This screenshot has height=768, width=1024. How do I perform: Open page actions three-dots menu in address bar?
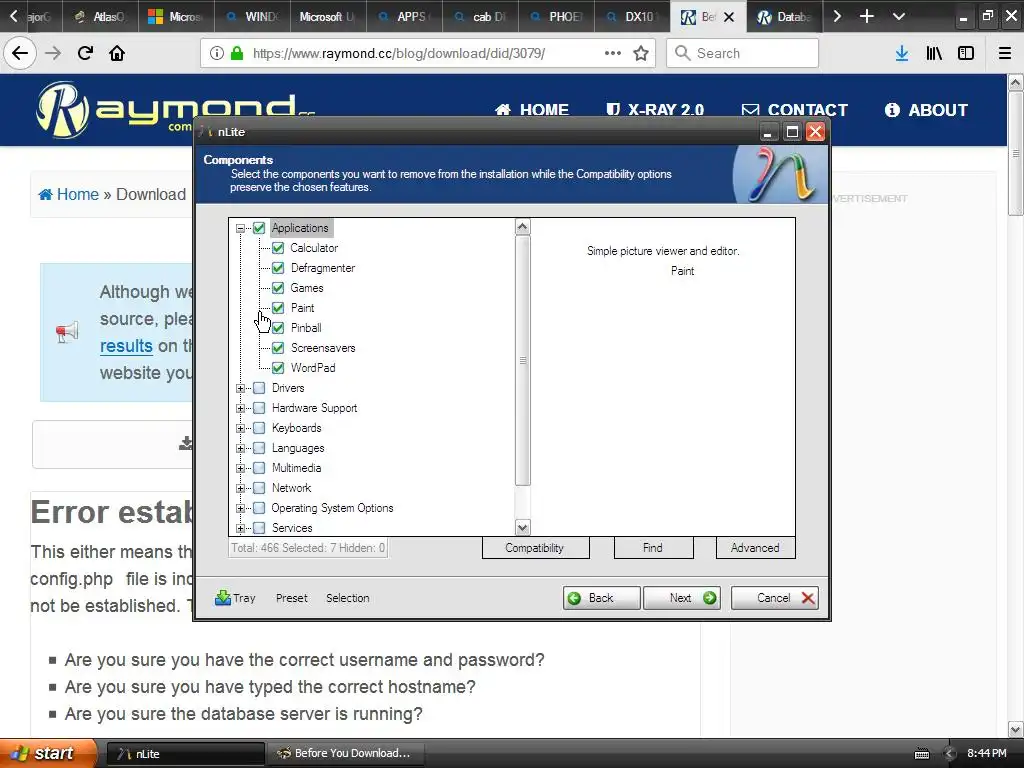click(x=613, y=53)
